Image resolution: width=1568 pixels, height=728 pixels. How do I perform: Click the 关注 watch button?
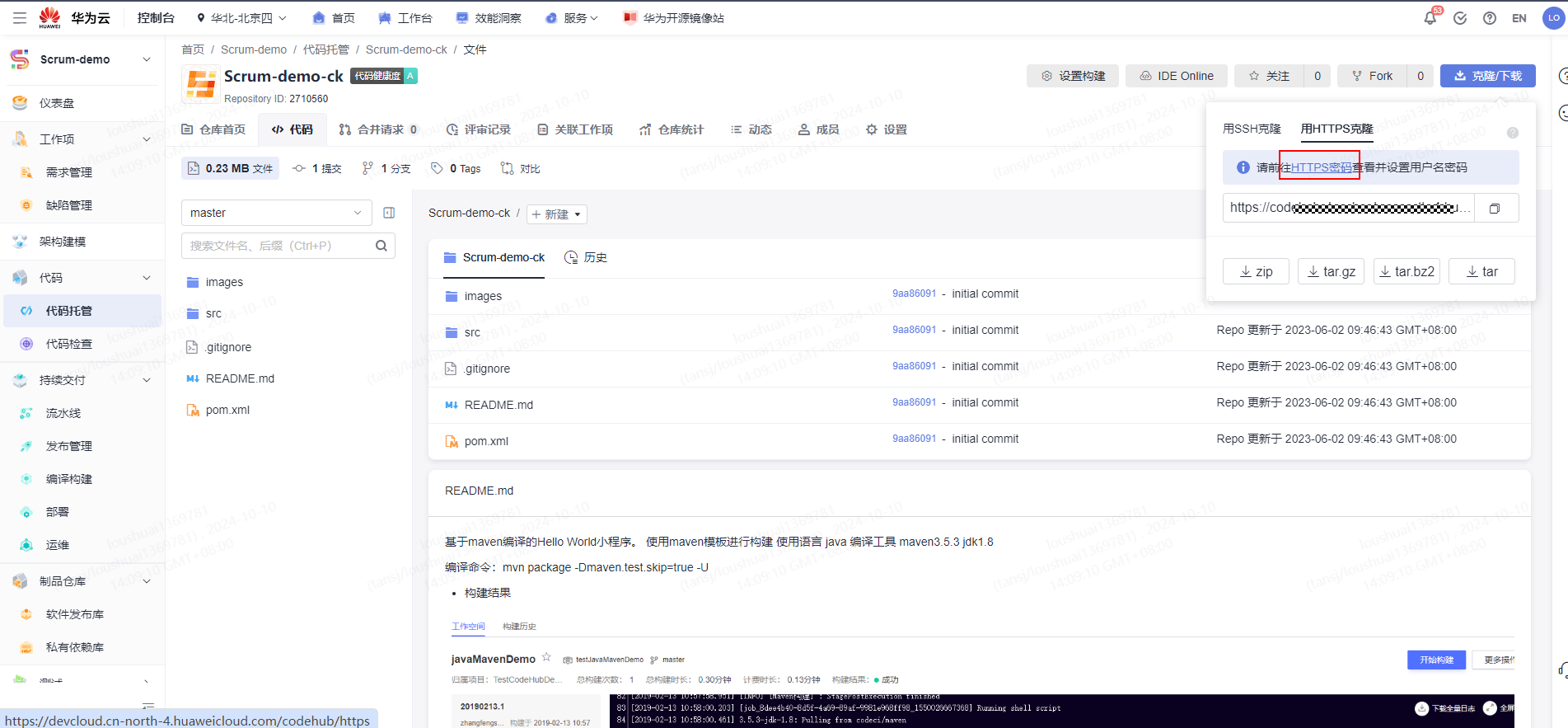pyautogui.click(x=1270, y=76)
